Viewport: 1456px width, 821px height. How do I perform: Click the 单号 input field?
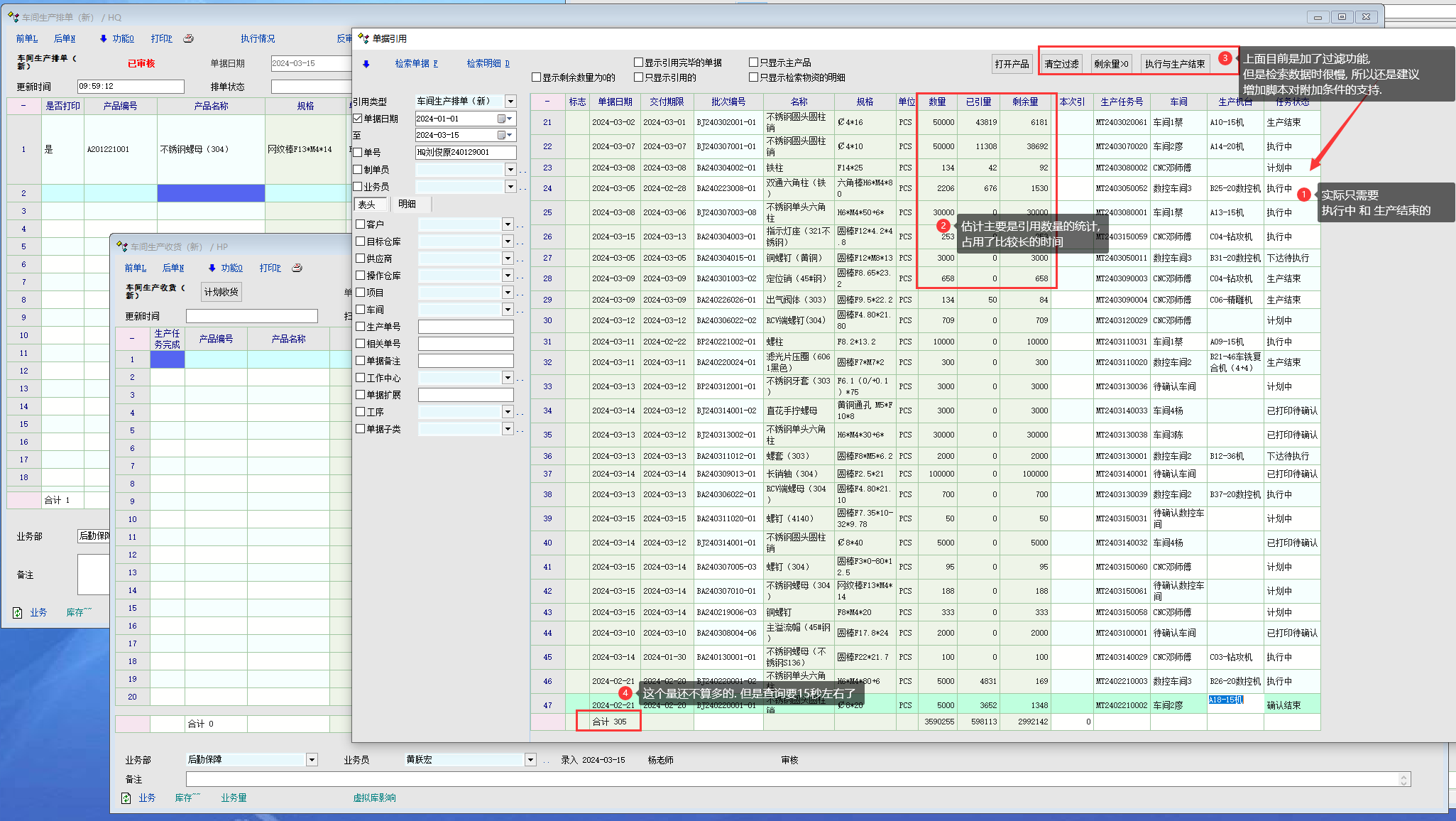point(465,152)
